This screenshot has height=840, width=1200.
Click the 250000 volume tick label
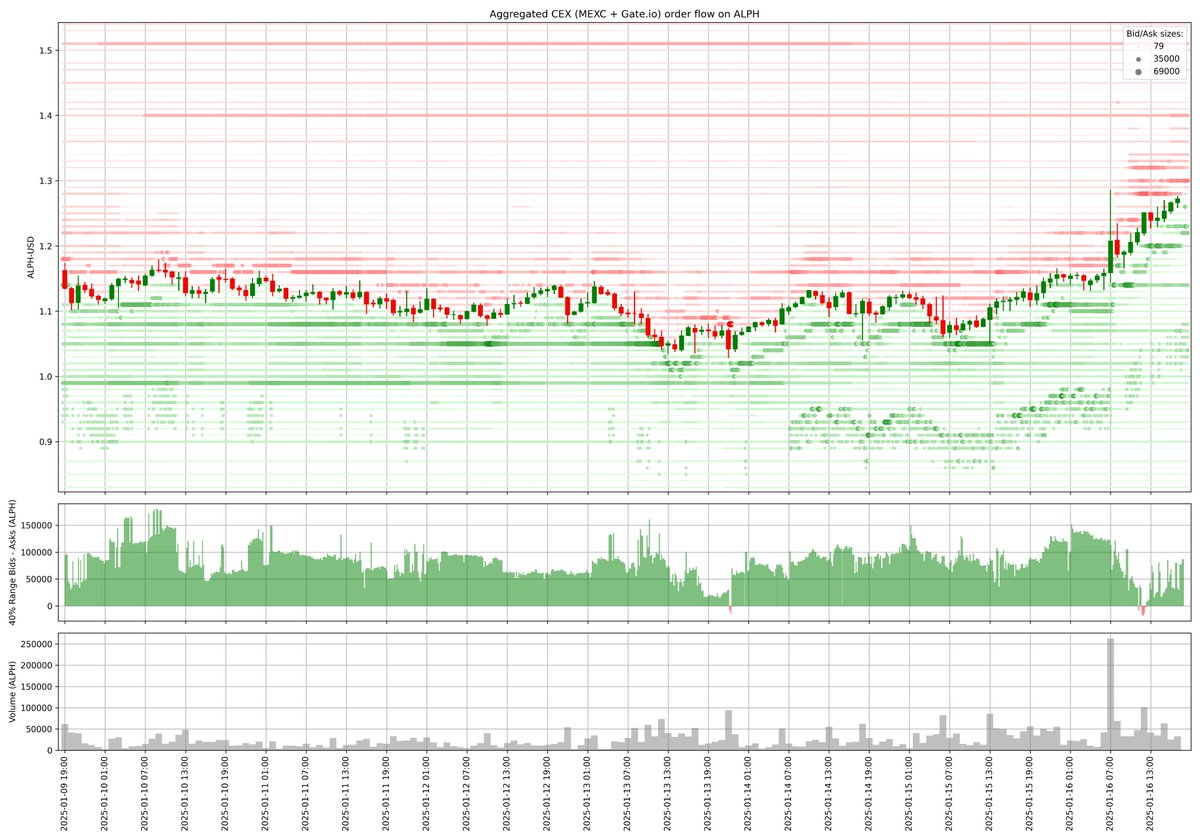(38, 646)
